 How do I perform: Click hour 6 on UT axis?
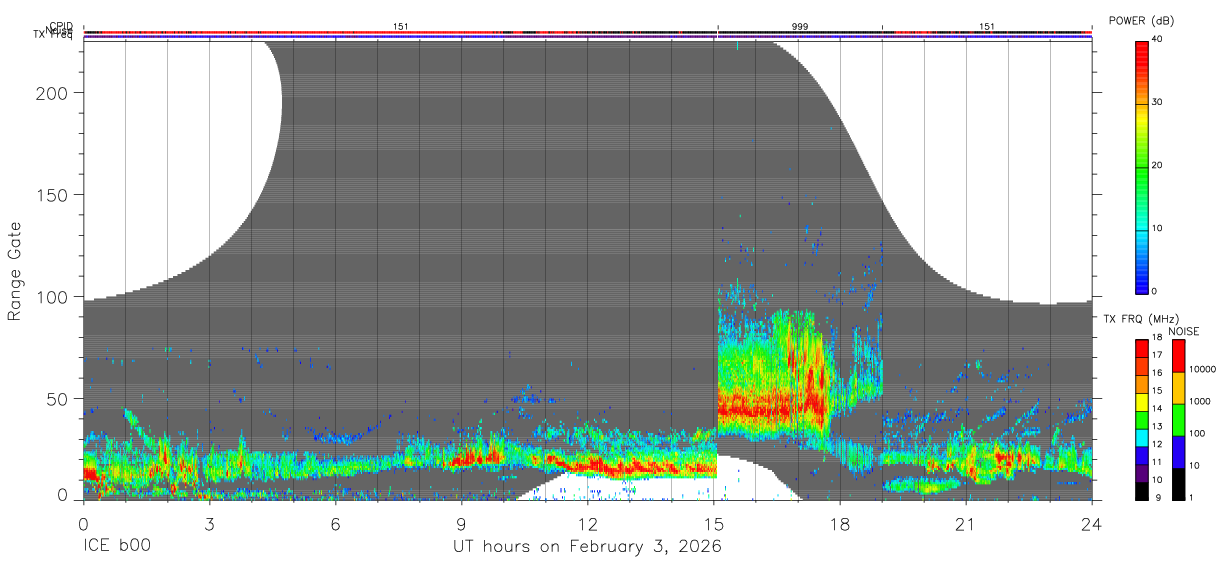335,523
